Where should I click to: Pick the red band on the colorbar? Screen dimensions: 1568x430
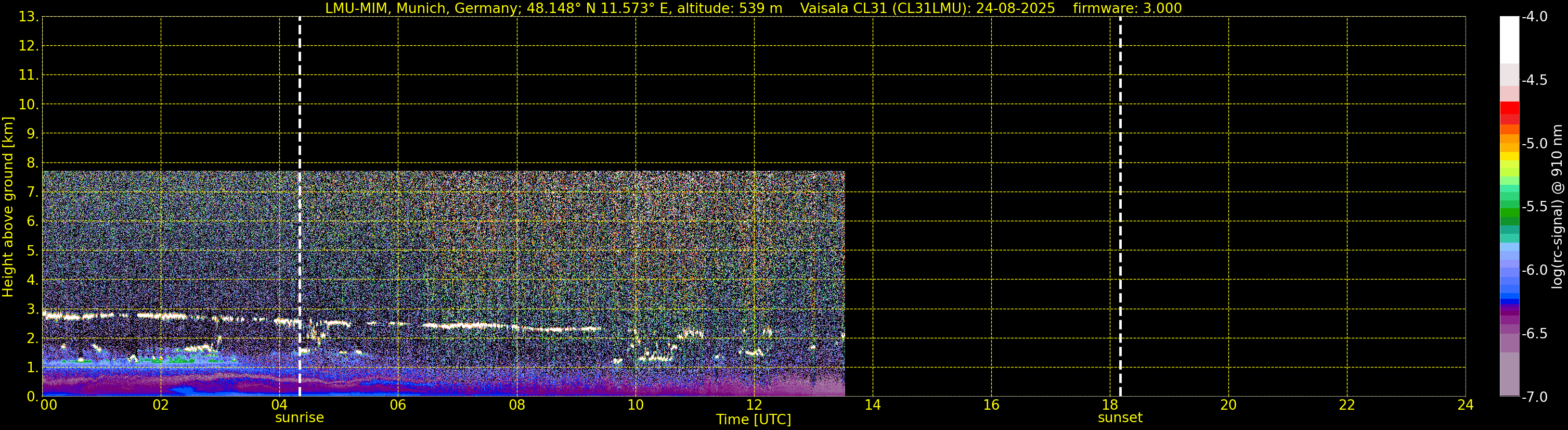1510,108
